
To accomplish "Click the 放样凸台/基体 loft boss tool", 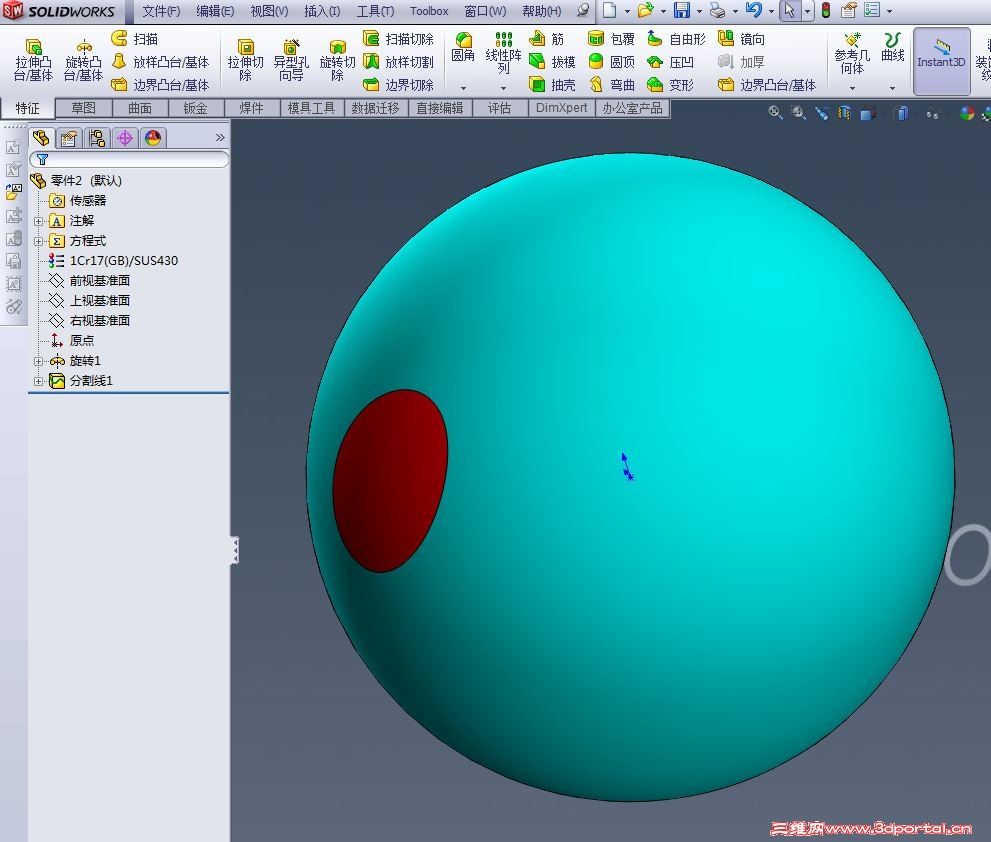I will [160, 61].
